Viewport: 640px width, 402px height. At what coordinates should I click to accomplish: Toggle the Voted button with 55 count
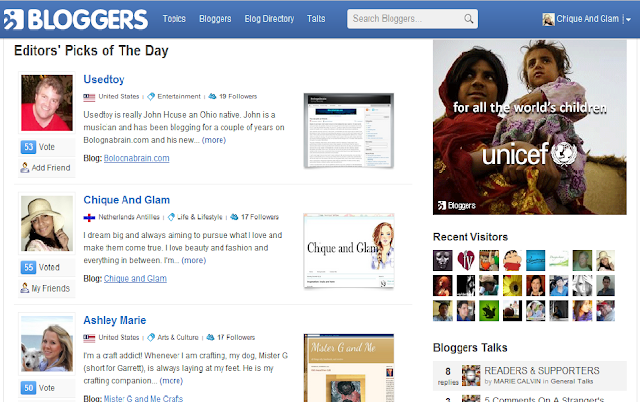tap(40, 267)
